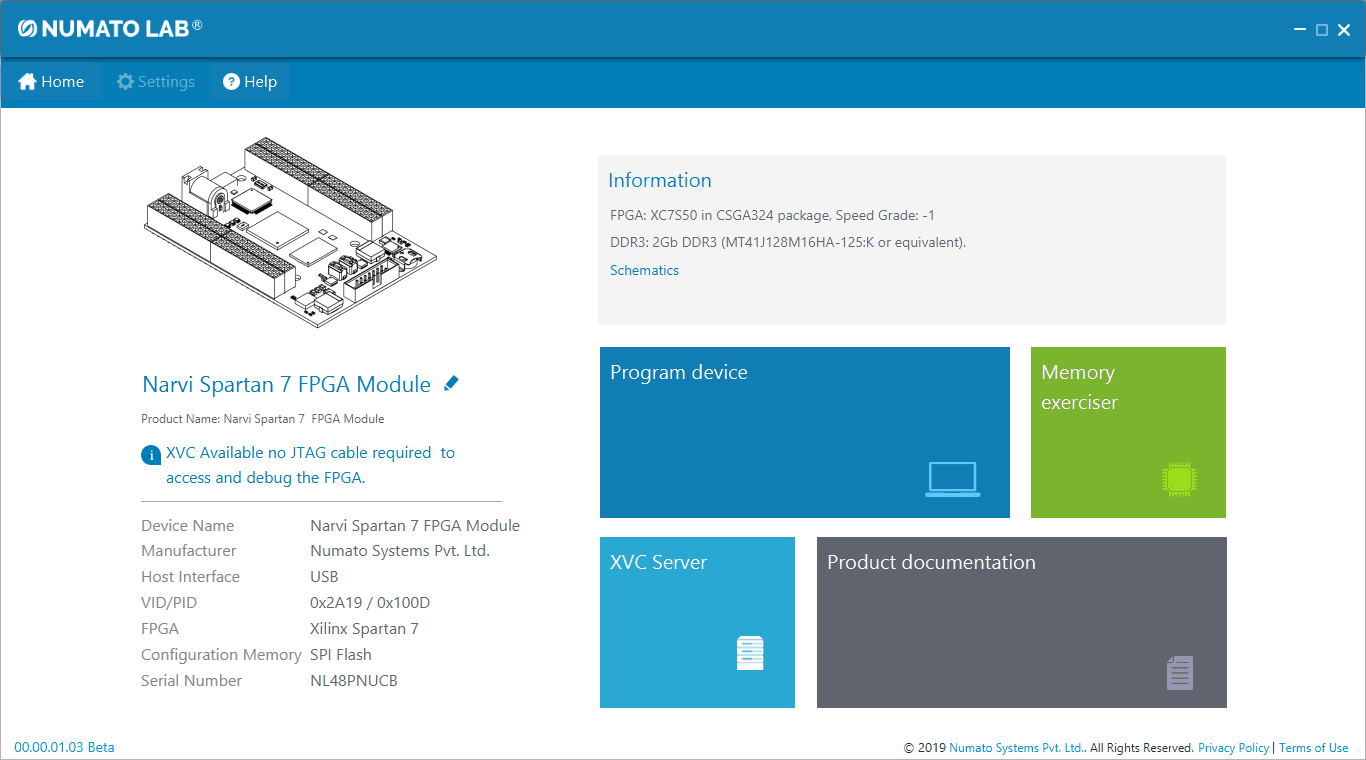Image resolution: width=1366 pixels, height=760 pixels.
Task: Open the Program device tile
Action: (x=804, y=432)
